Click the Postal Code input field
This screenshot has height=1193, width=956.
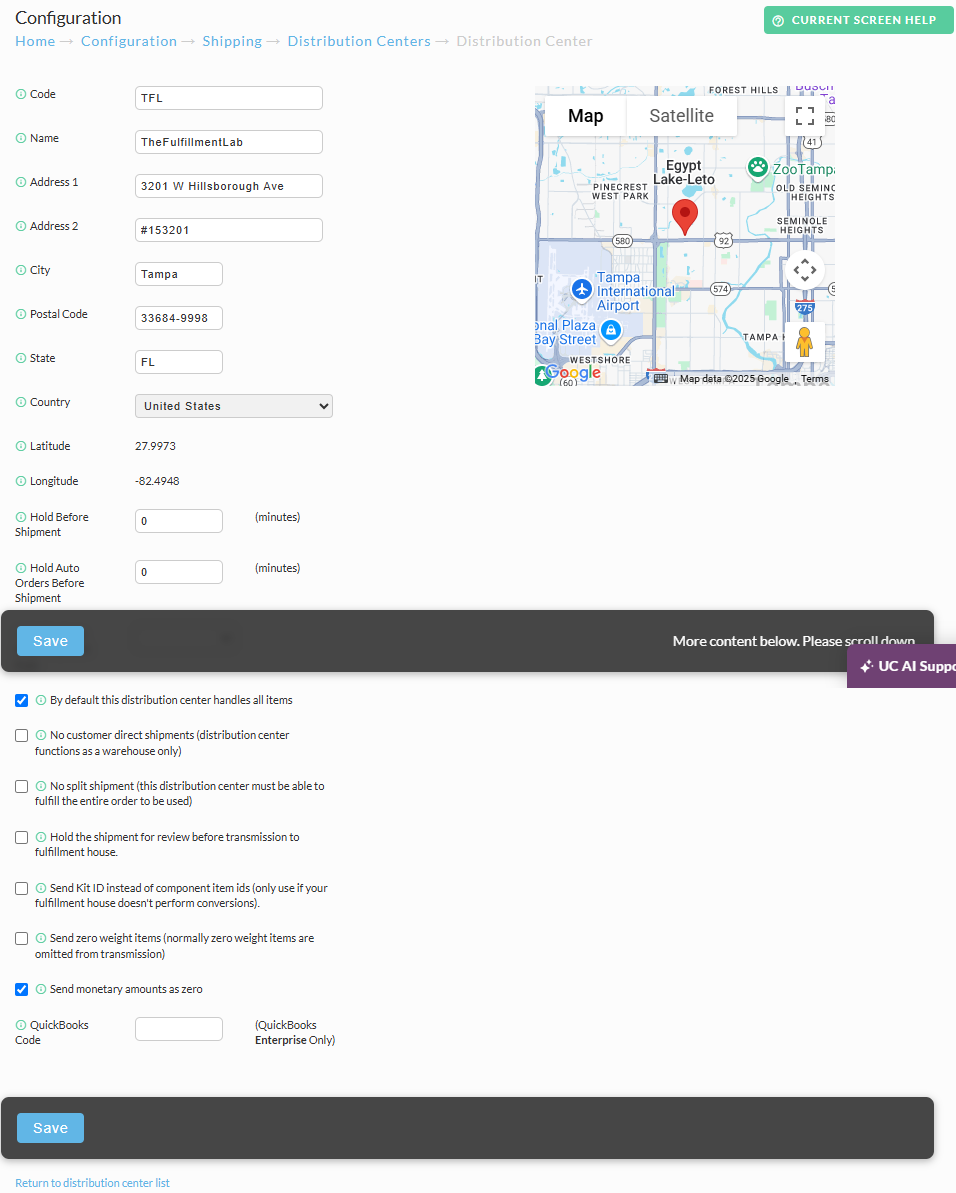(x=179, y=318)
